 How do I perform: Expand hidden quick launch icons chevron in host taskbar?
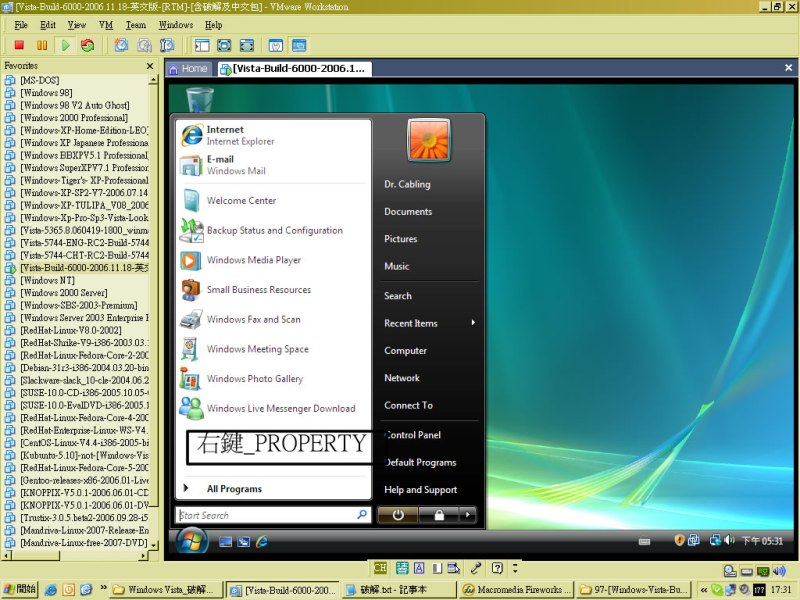pos(104,587)
